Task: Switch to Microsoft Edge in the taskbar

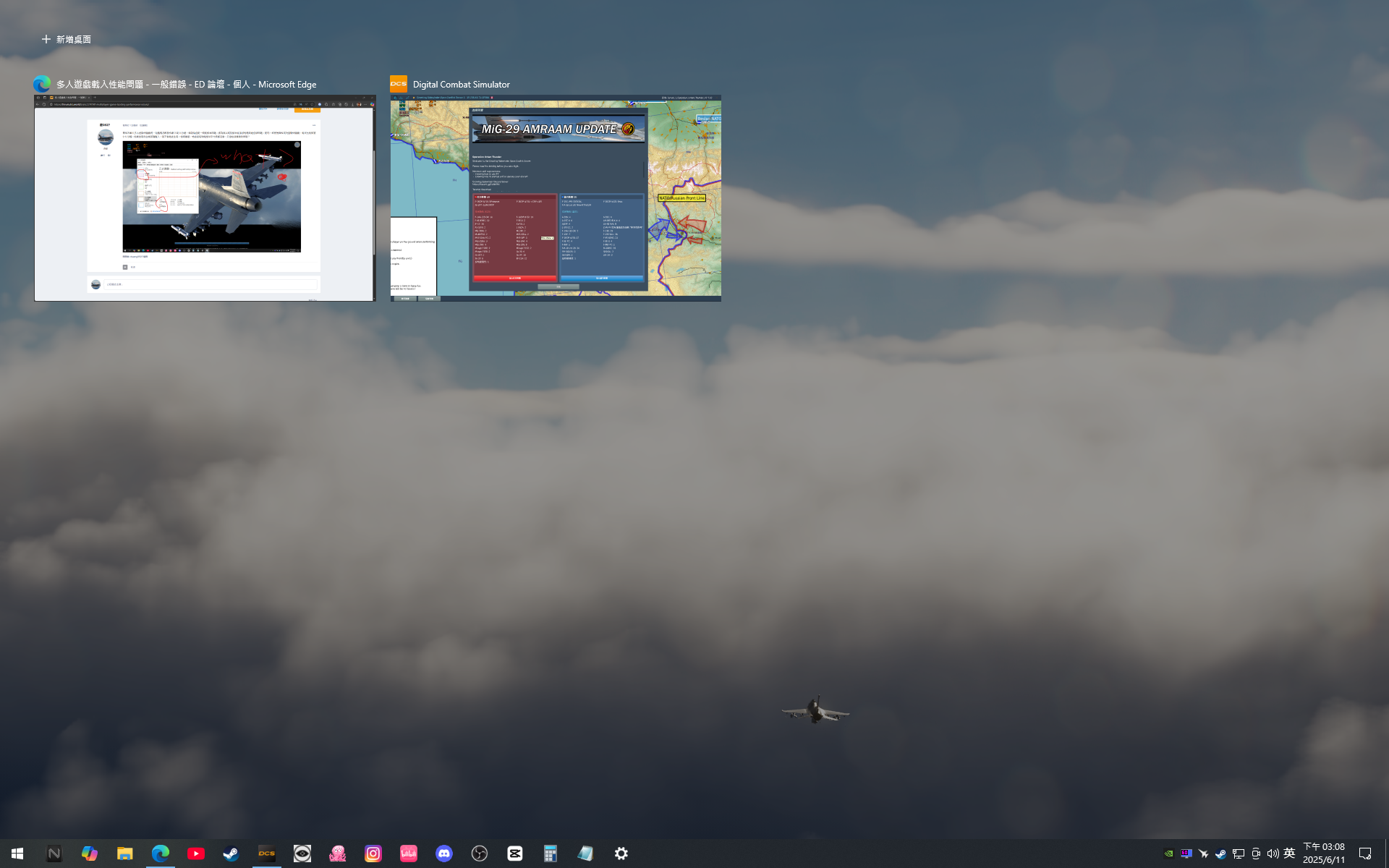Action: 160,854
